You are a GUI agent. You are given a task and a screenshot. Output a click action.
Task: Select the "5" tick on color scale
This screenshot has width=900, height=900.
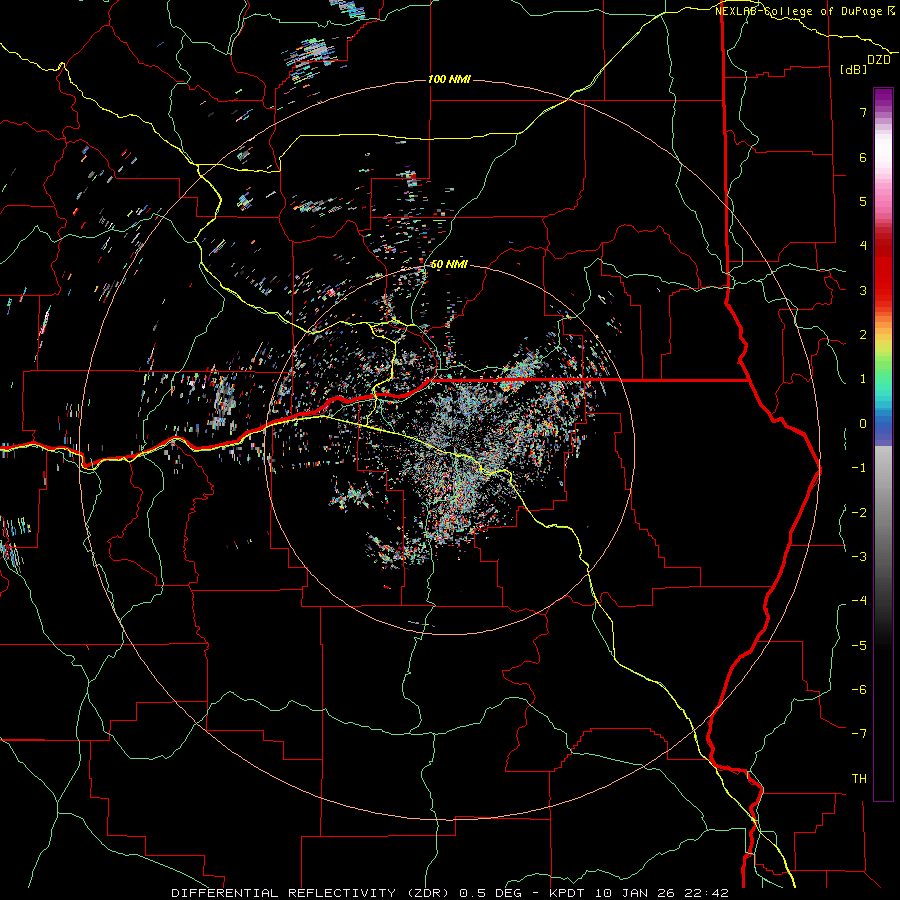click(863, 201)
